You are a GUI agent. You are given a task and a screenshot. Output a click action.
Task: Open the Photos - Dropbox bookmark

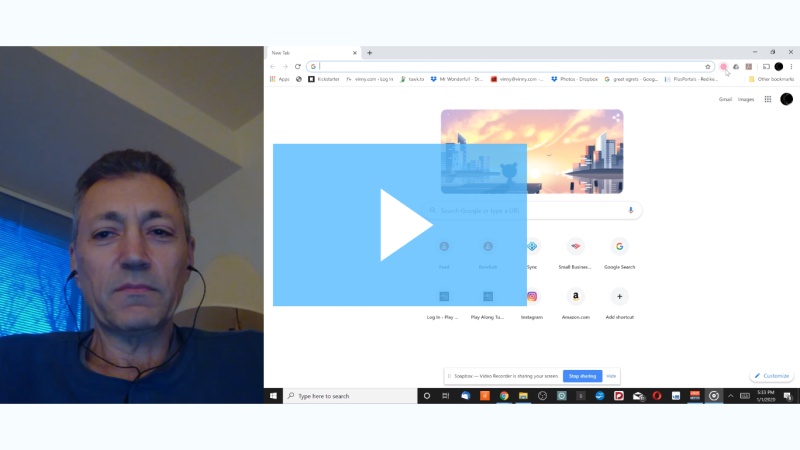pos(574,79)
